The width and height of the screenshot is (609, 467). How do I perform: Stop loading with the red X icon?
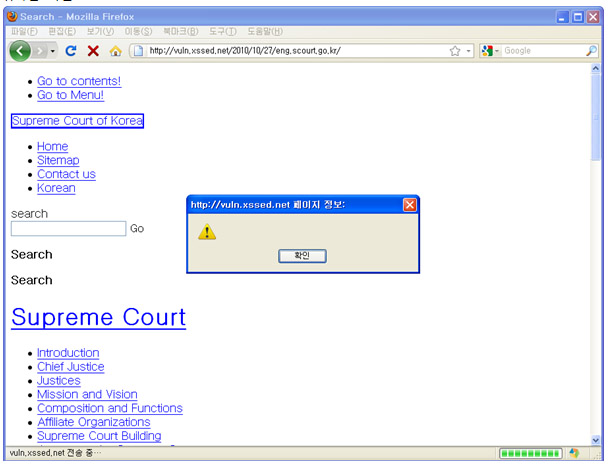pos(93,51)
